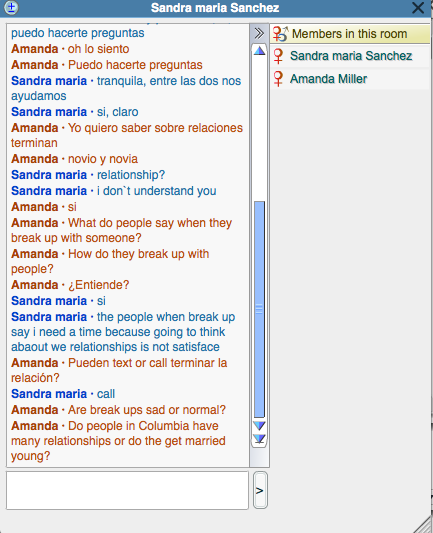Close the Sandra maria Sanchez chat window
Screen dimensions: 433x533
coord(418,7)
